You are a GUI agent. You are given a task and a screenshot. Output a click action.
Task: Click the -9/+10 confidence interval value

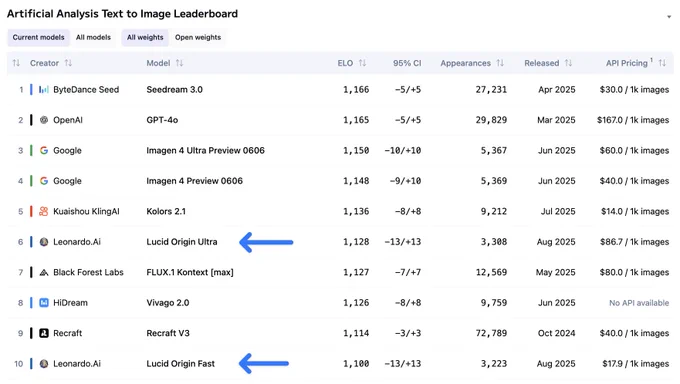(405, 181)
